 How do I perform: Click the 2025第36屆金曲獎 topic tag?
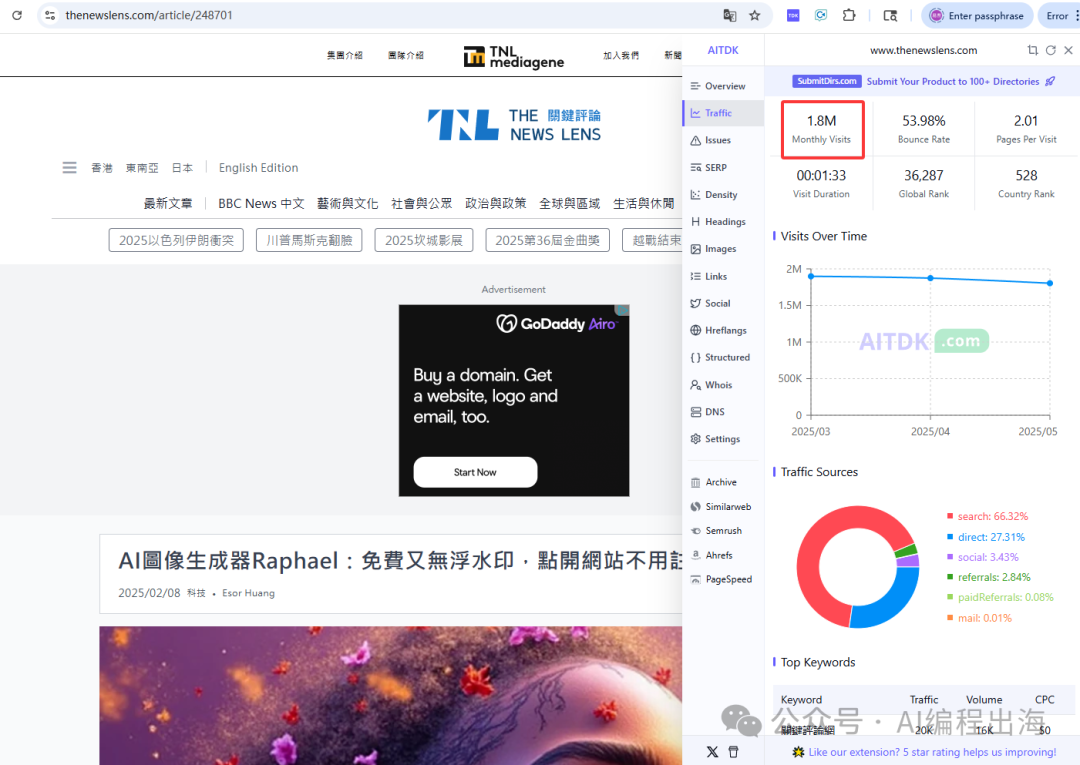(x=548, y=240)
